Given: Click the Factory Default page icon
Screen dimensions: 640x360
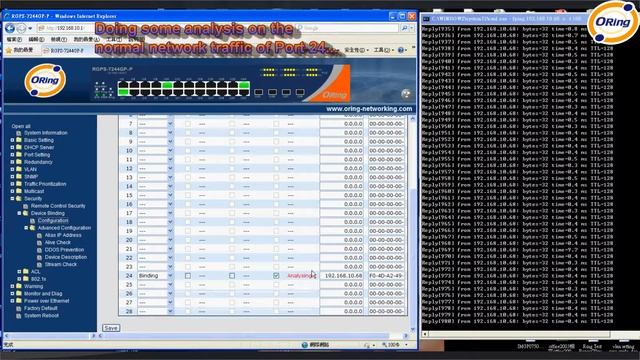Looking at the screenshot, I should (18, 309).
